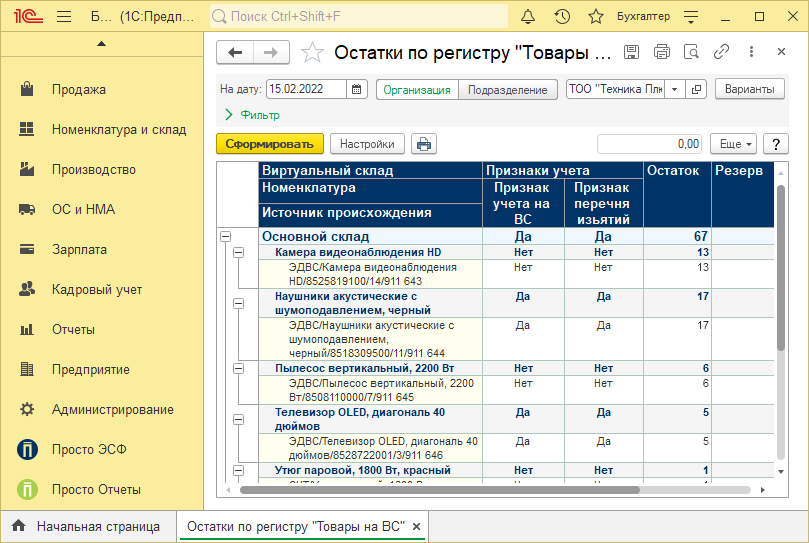Click the report horizontal scrollbar

coord(440,490)
